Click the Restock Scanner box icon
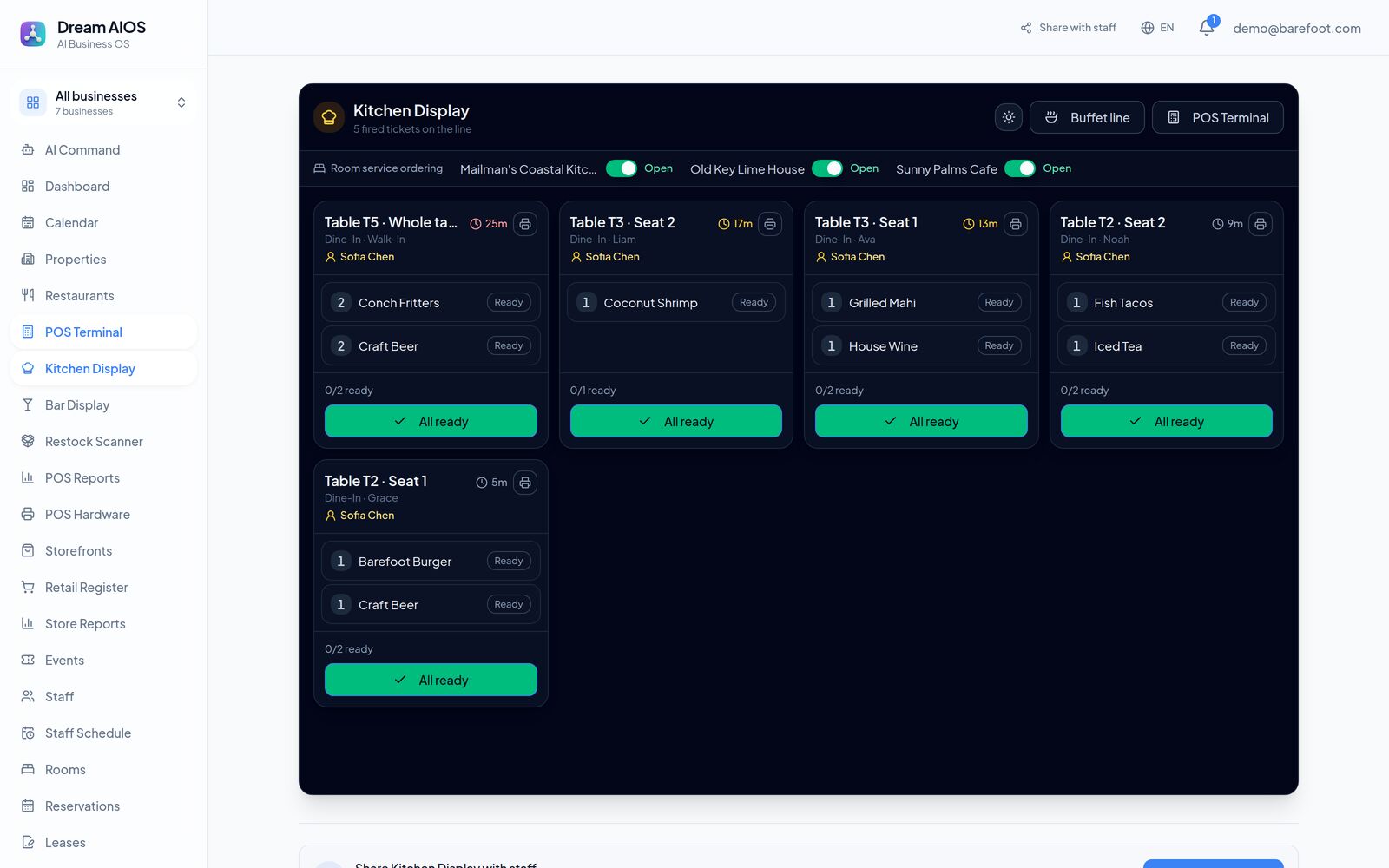 28,442
